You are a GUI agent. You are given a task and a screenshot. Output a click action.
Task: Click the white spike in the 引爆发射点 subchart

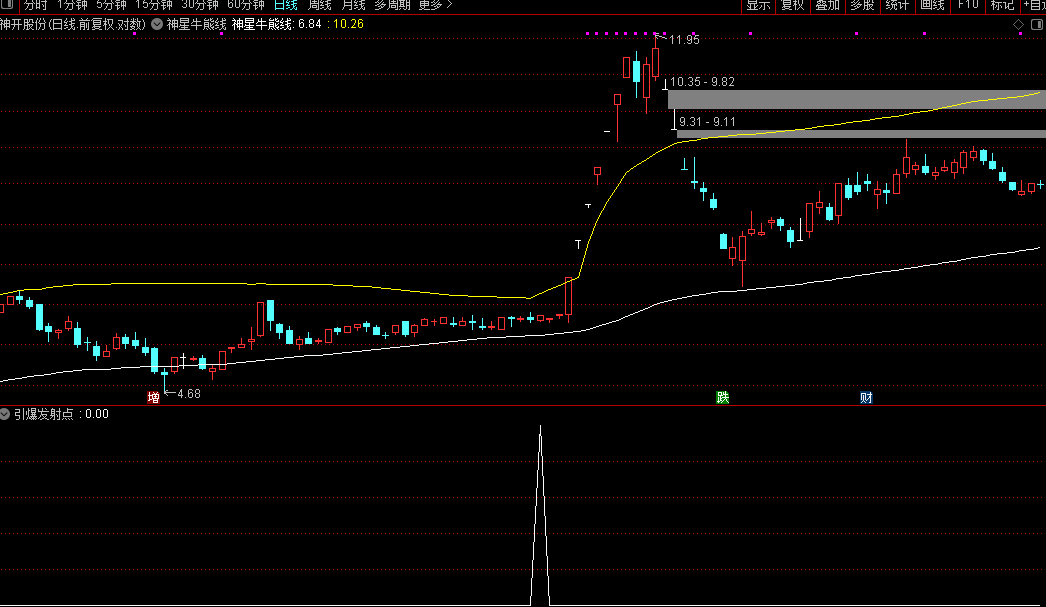540,515
